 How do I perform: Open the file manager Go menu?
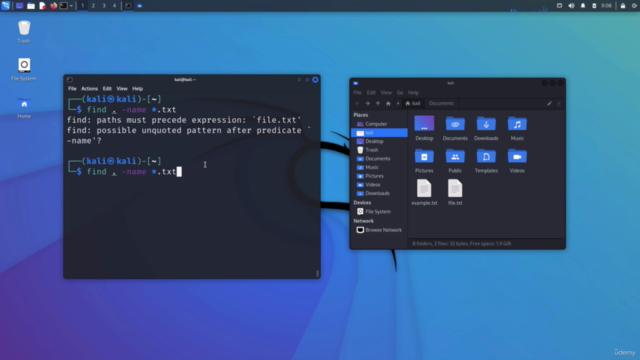400,93
